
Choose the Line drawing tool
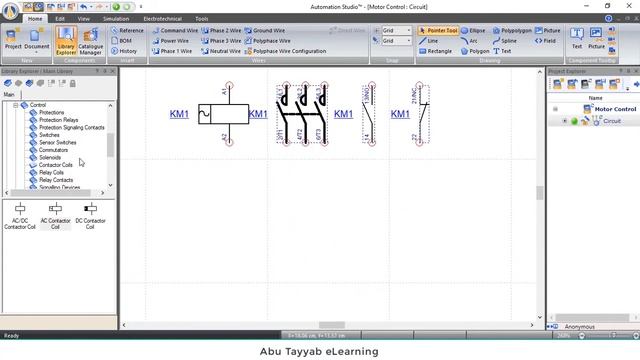428,41
